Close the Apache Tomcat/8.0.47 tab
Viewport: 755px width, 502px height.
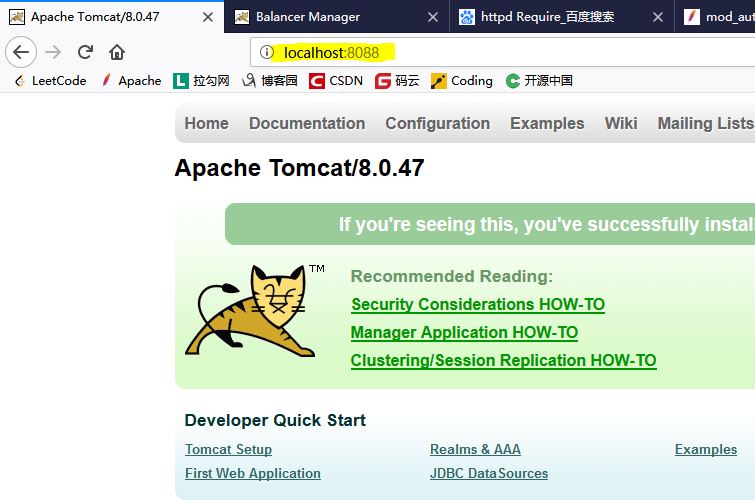tap(208, 17)
